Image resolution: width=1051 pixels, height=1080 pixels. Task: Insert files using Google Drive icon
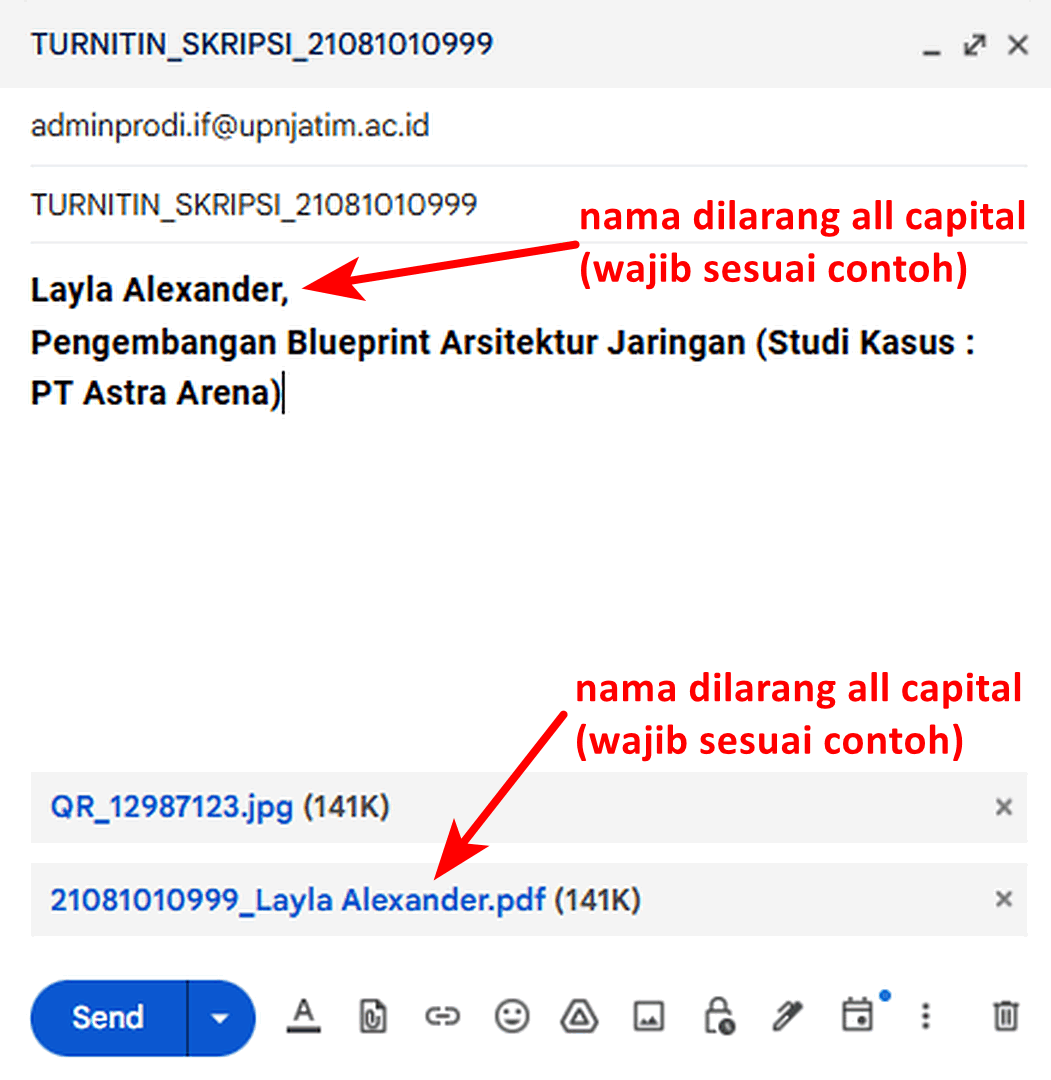pyautogui.click(x=579, y=1016)
